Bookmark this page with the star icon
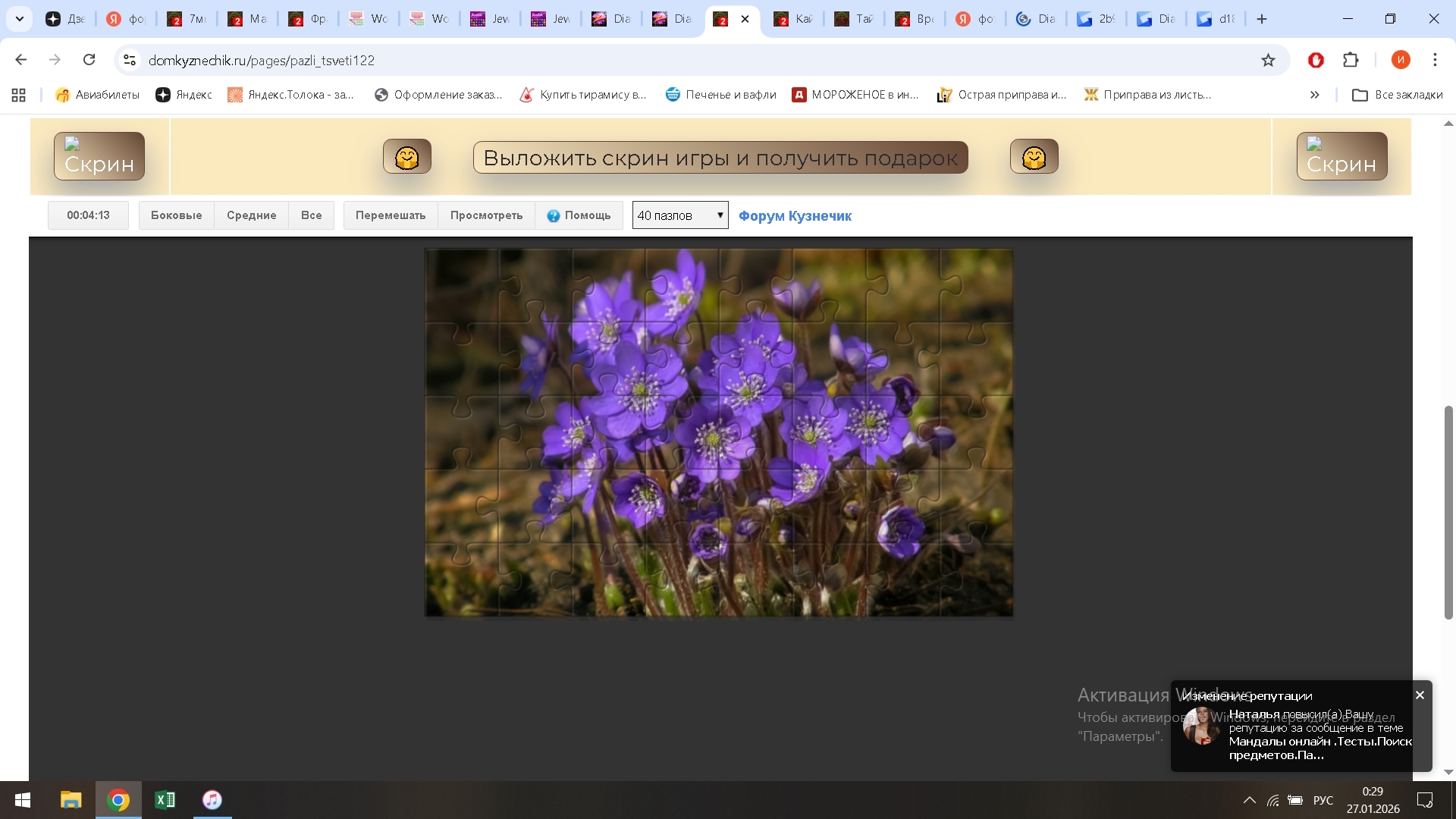The image size is (1456, 819). click(x=1268, y=60)
